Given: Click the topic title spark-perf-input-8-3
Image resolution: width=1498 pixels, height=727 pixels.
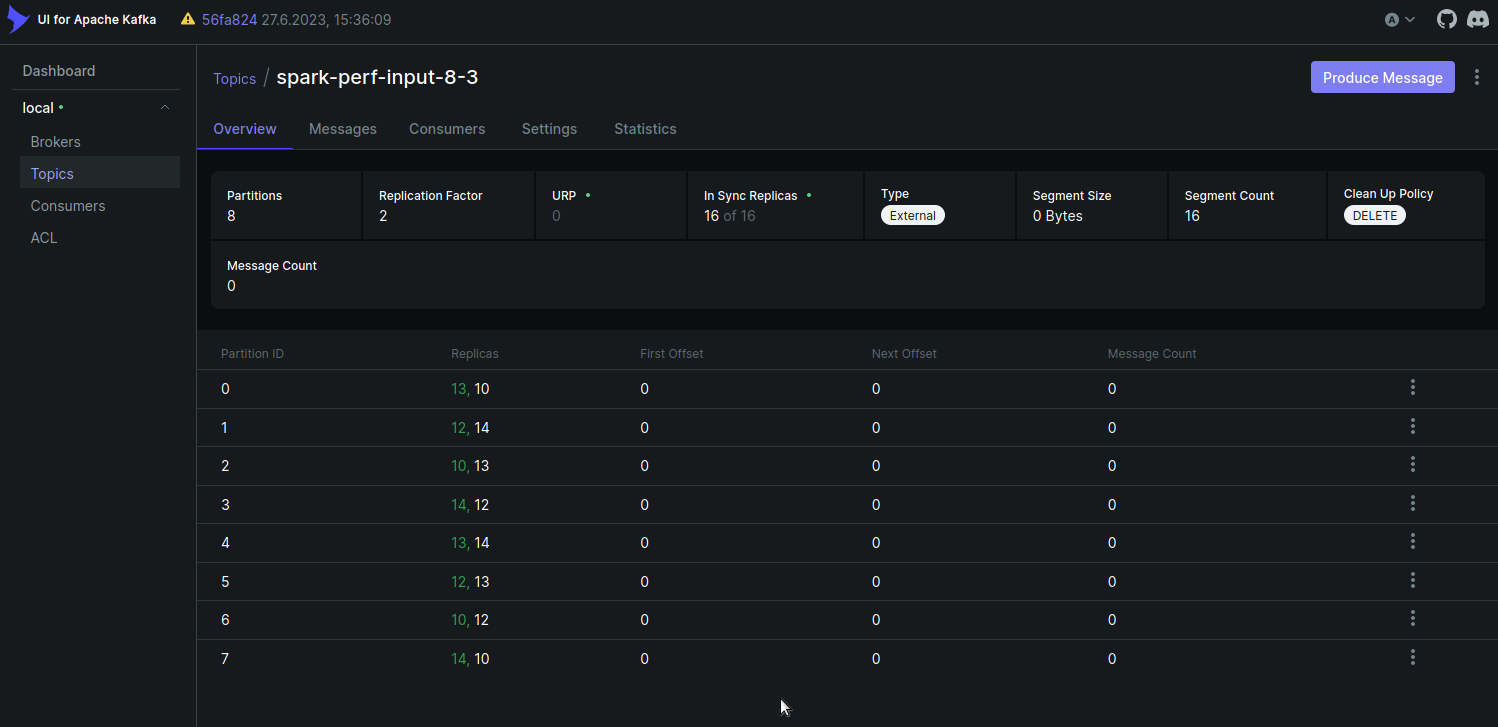Looking at the screenshot, I should coord(377,77).
